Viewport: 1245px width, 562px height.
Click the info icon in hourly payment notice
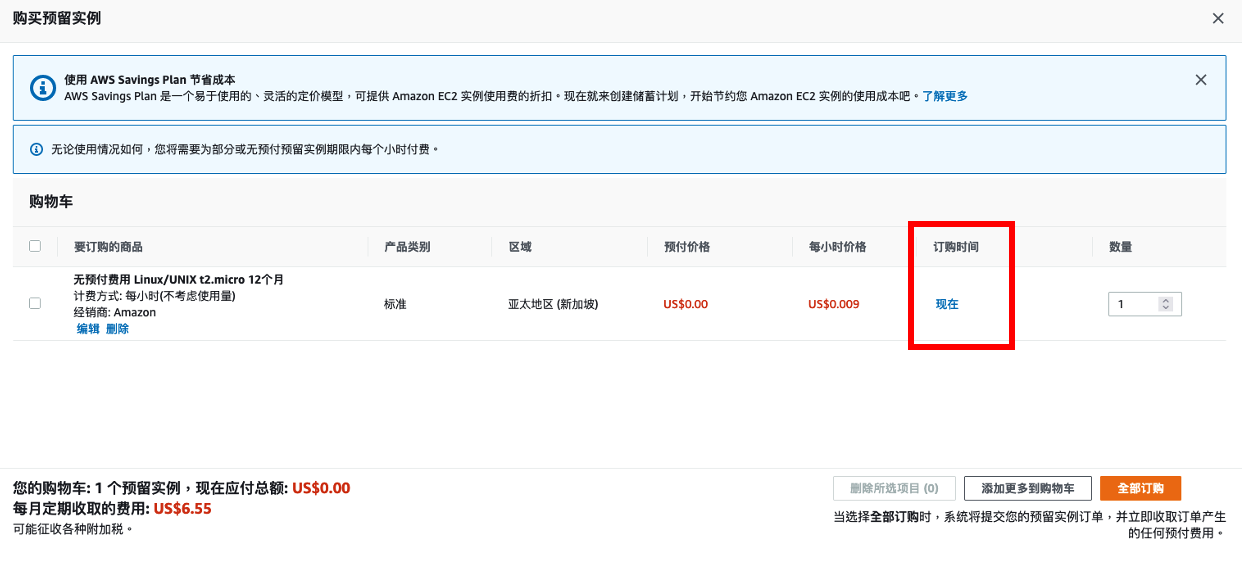[37, 149]
